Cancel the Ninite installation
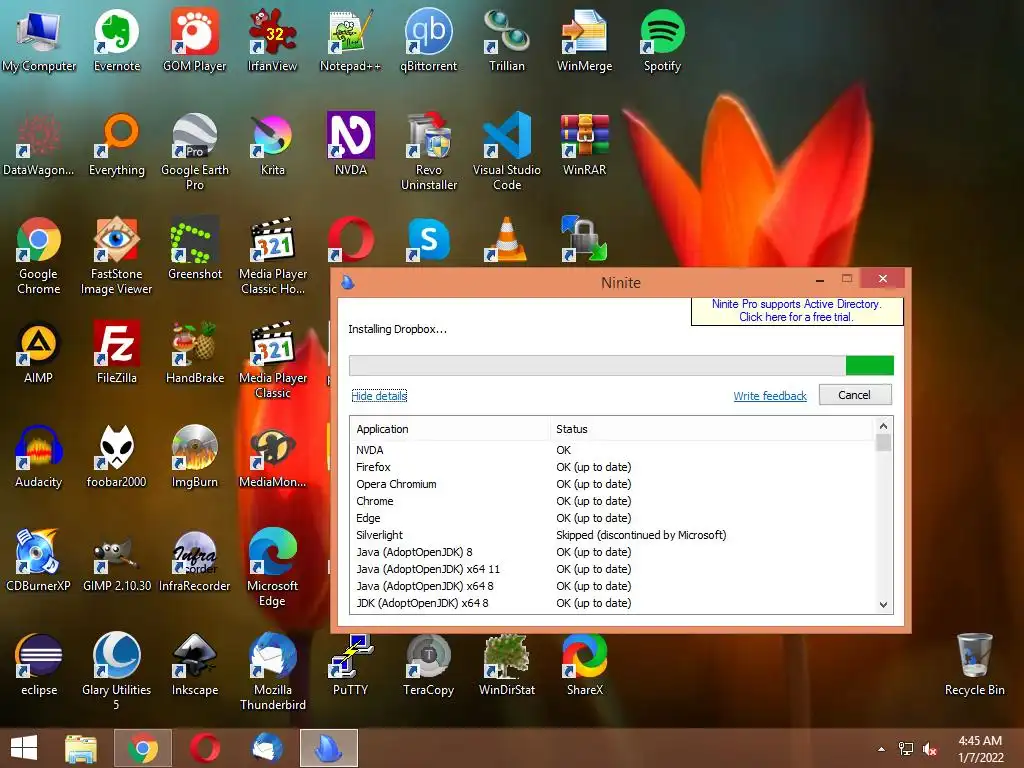This screenshot has height=768, width=1024. pos(855,395)
